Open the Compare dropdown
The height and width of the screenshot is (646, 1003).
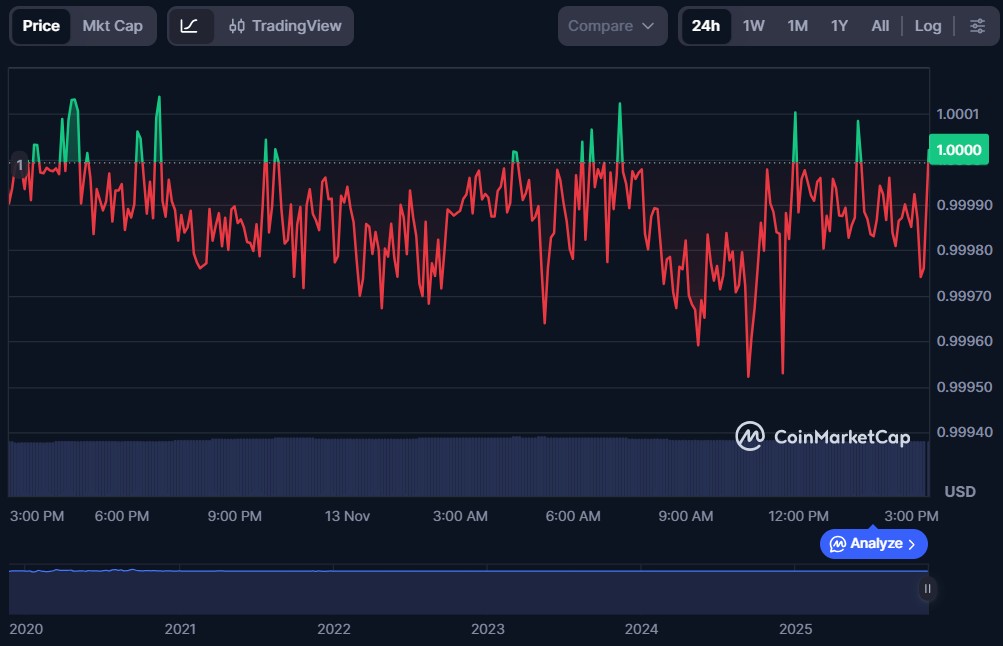coord(612,26)
